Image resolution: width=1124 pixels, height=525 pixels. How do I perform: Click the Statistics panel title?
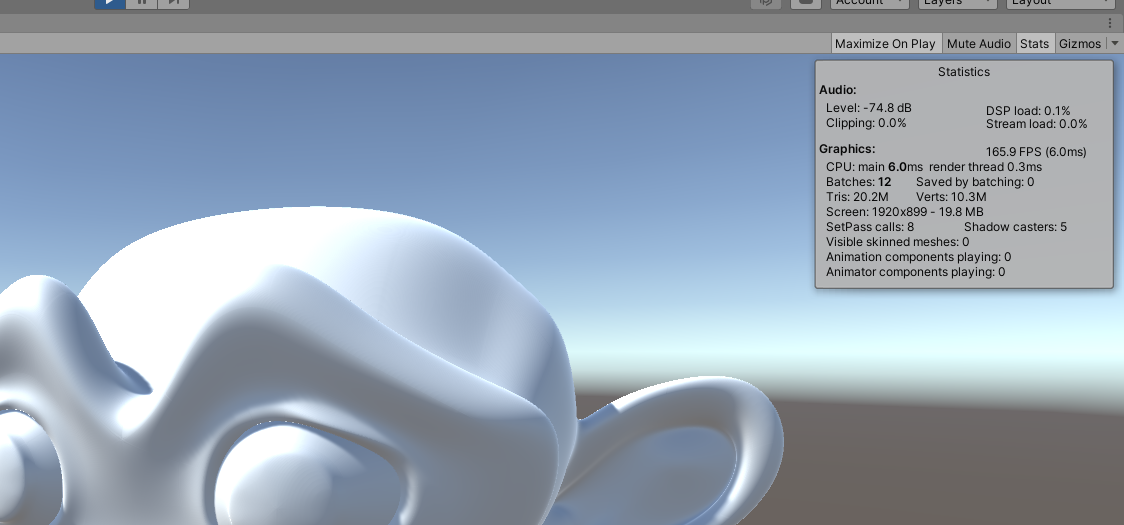963,72
